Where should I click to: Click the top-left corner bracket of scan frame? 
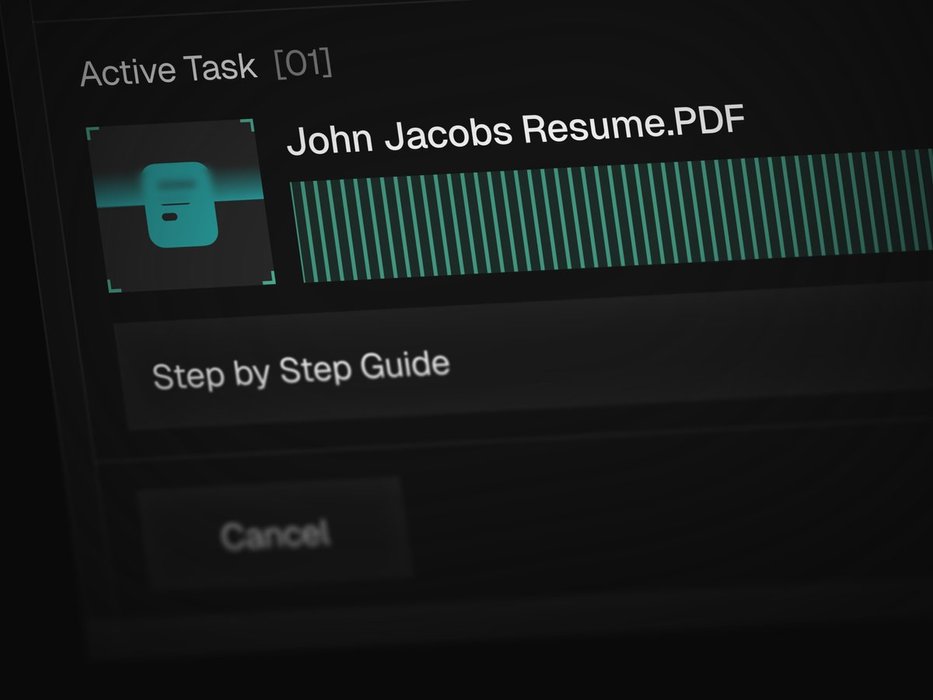tap(93, 133)
